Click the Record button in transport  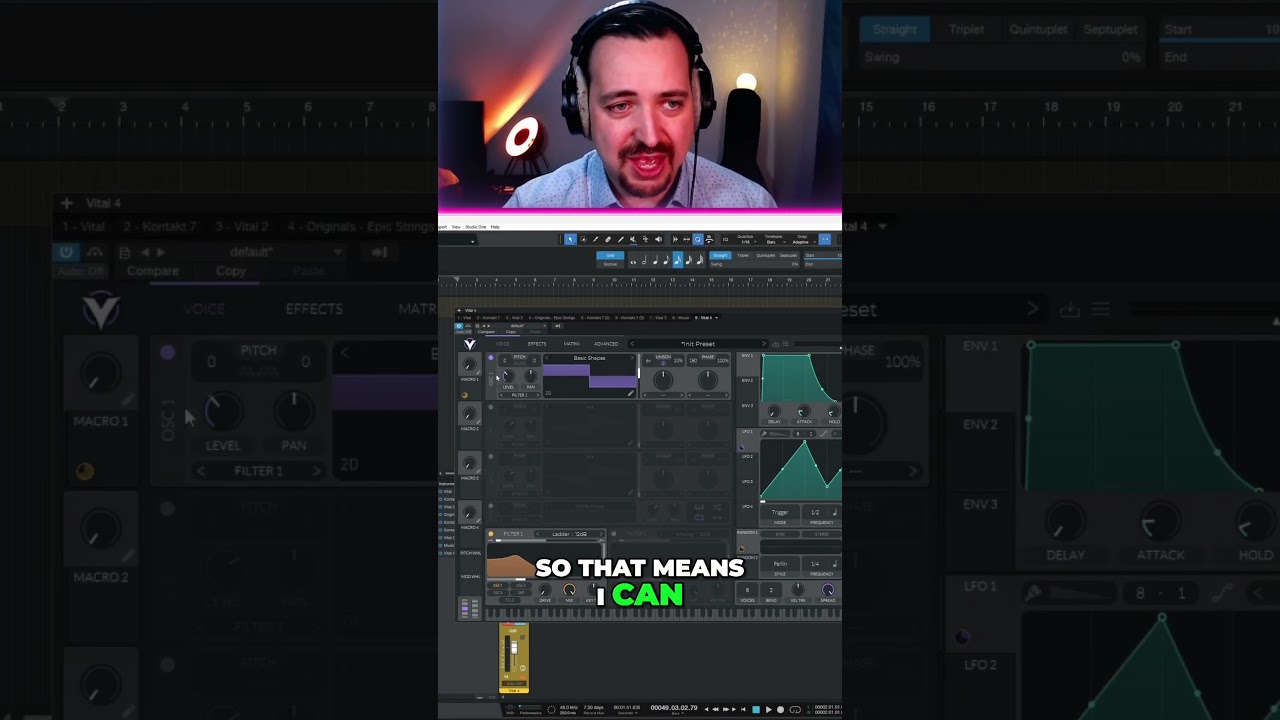(x=780, y=709)
